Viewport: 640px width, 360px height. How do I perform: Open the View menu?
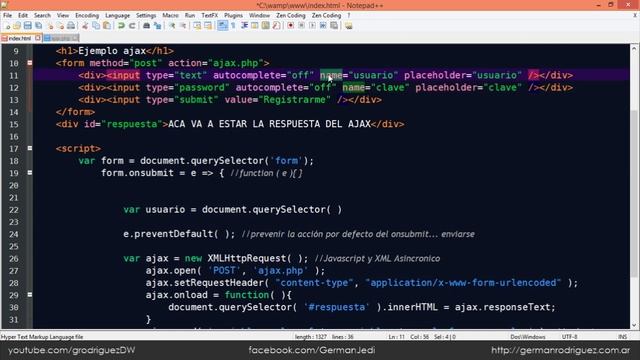tap(63, 15)
